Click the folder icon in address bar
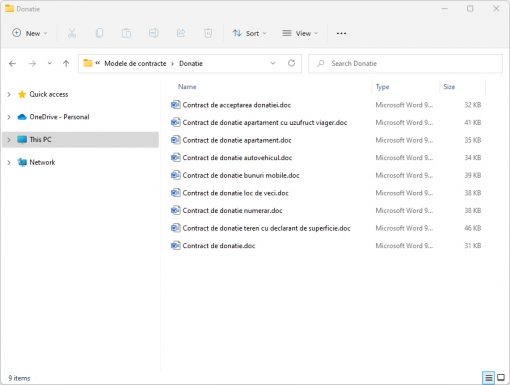Screen dimensions: 510x385 coord(88,63)
